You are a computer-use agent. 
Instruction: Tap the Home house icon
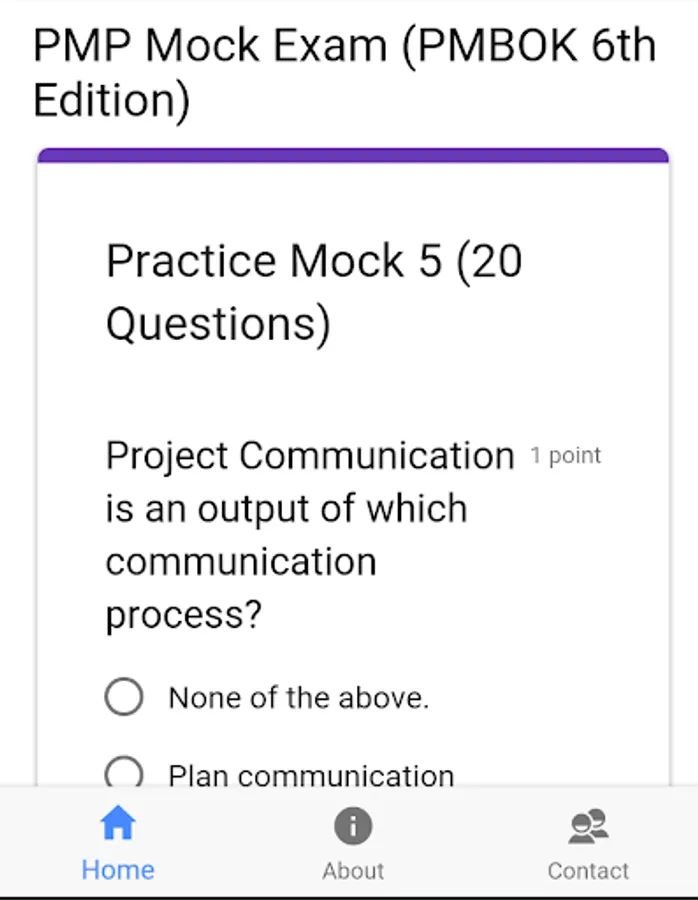coord(118,825)
